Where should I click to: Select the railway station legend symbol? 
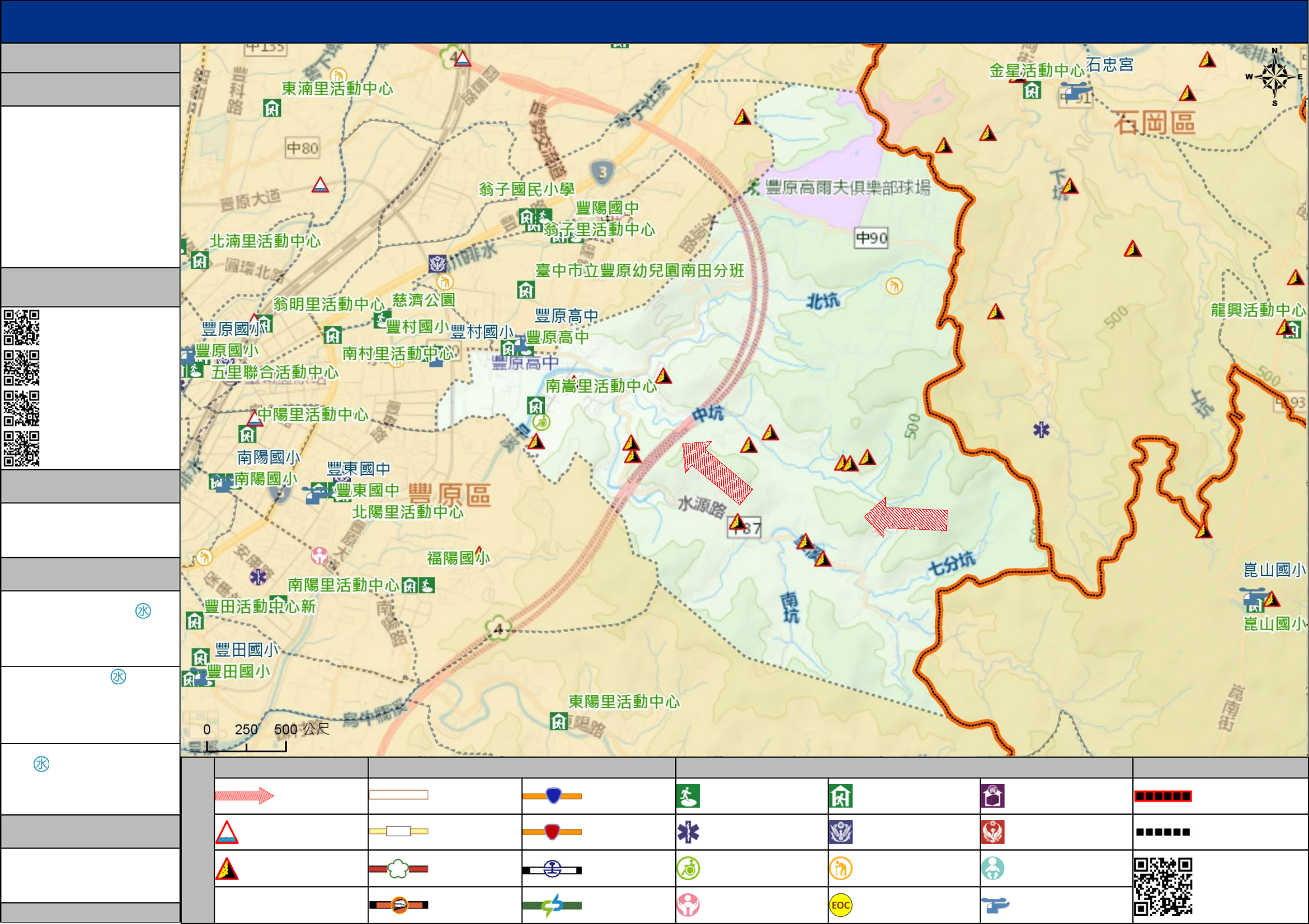click(553, 869)
